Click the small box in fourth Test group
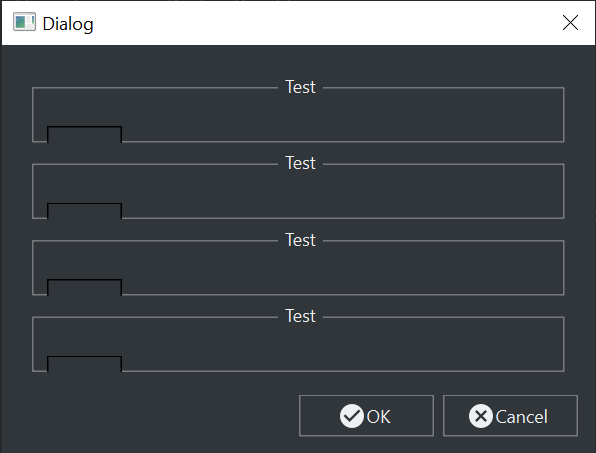The height and width of the screenshot is (453, 596). tap(84, 364)
